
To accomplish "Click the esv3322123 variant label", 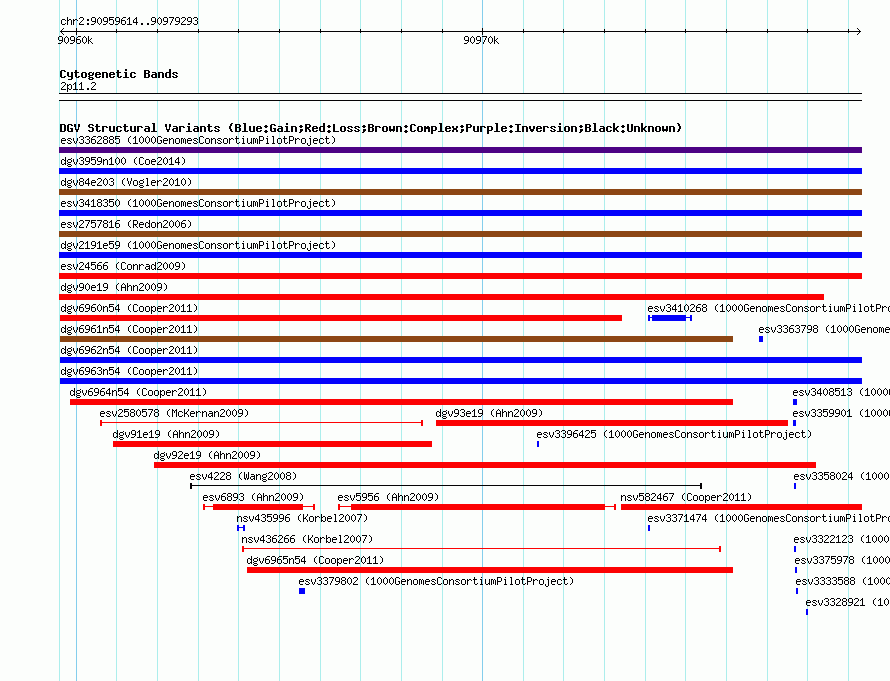I will point(841,539).
